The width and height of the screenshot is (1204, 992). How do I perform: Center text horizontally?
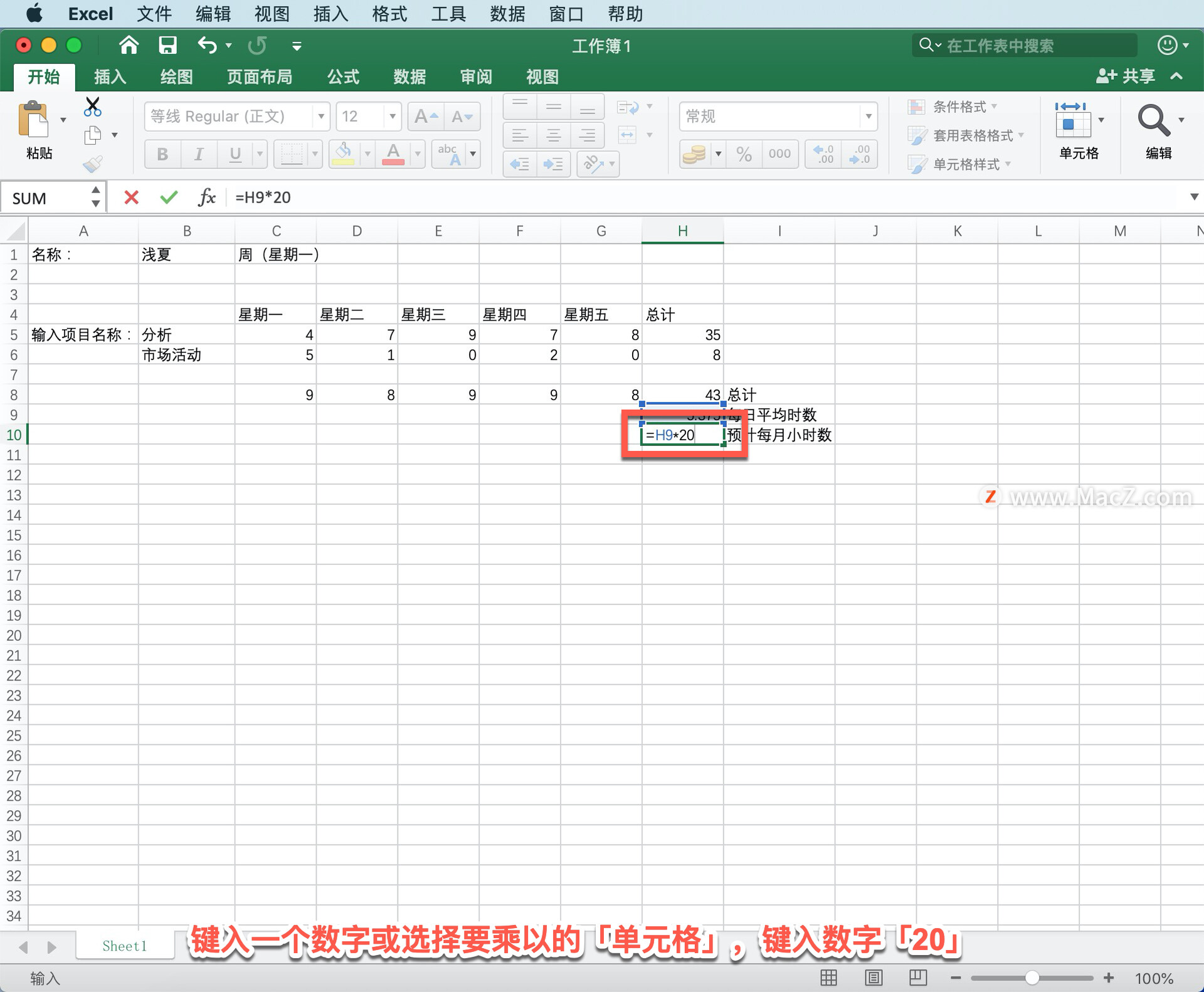pos(554,135)
